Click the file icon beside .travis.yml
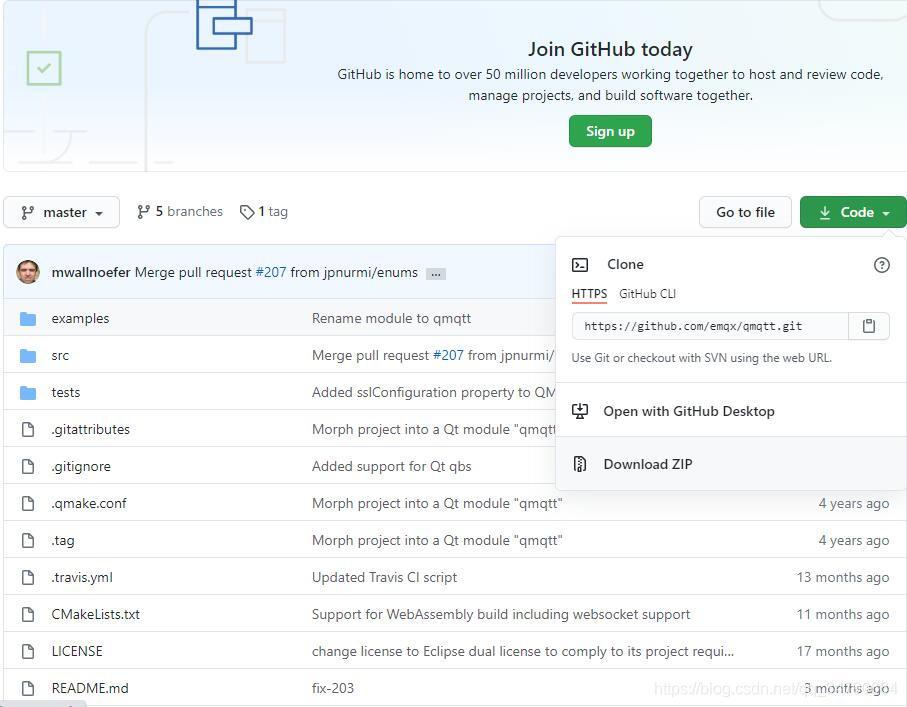This screenshot has width=907, height=707. pos(28,578)
